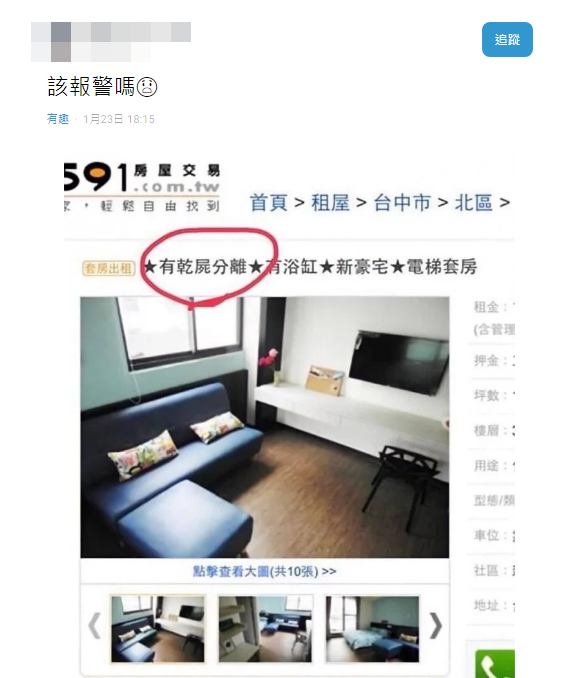Image resolution: width=569 pixels, height=678 pixels.
Task: Click 點擊查看大圖(共10張) link
Action: [x=264, y=571]
